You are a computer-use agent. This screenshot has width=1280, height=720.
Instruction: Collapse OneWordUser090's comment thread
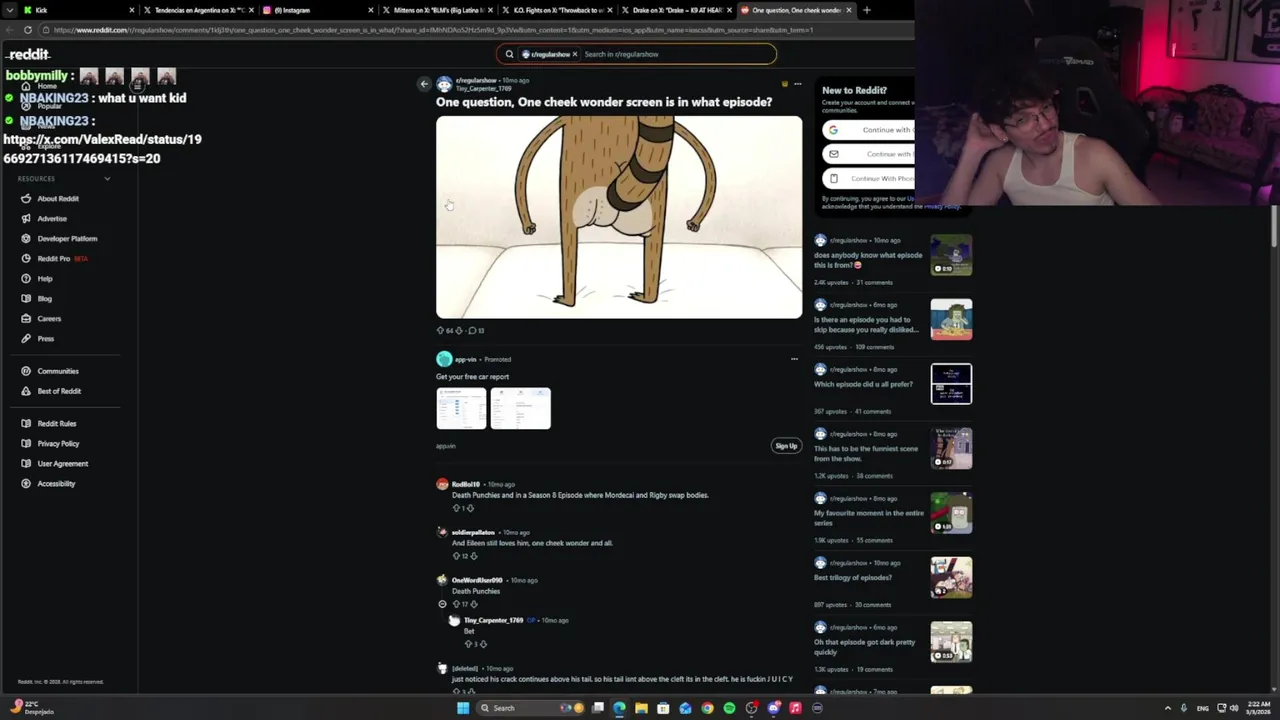pos(442,604)
